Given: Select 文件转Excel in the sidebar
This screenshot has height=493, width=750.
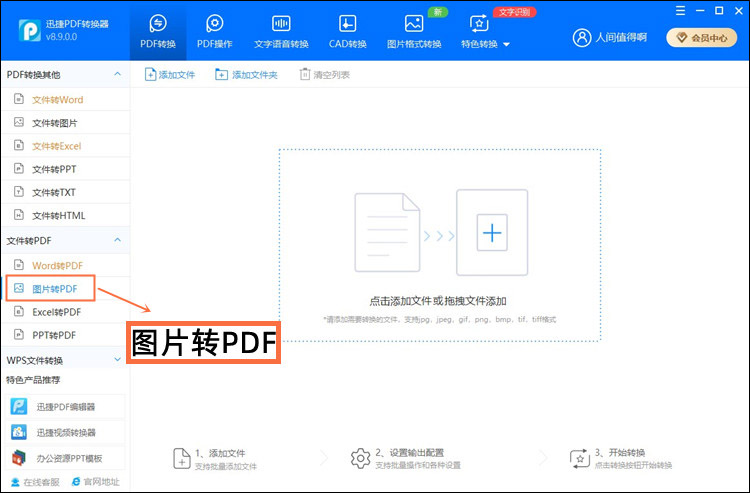Looking at the screenshot, I should pyautogui.click(x=66, y=146).
